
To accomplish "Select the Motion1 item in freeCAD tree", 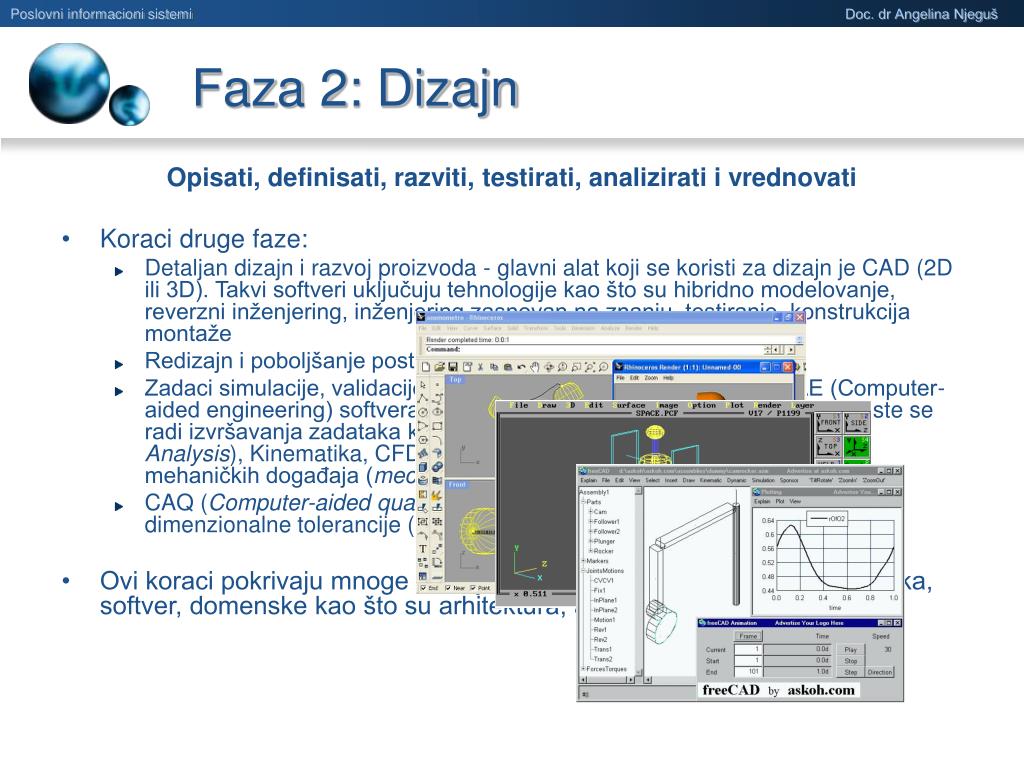I will coord(604,620).
